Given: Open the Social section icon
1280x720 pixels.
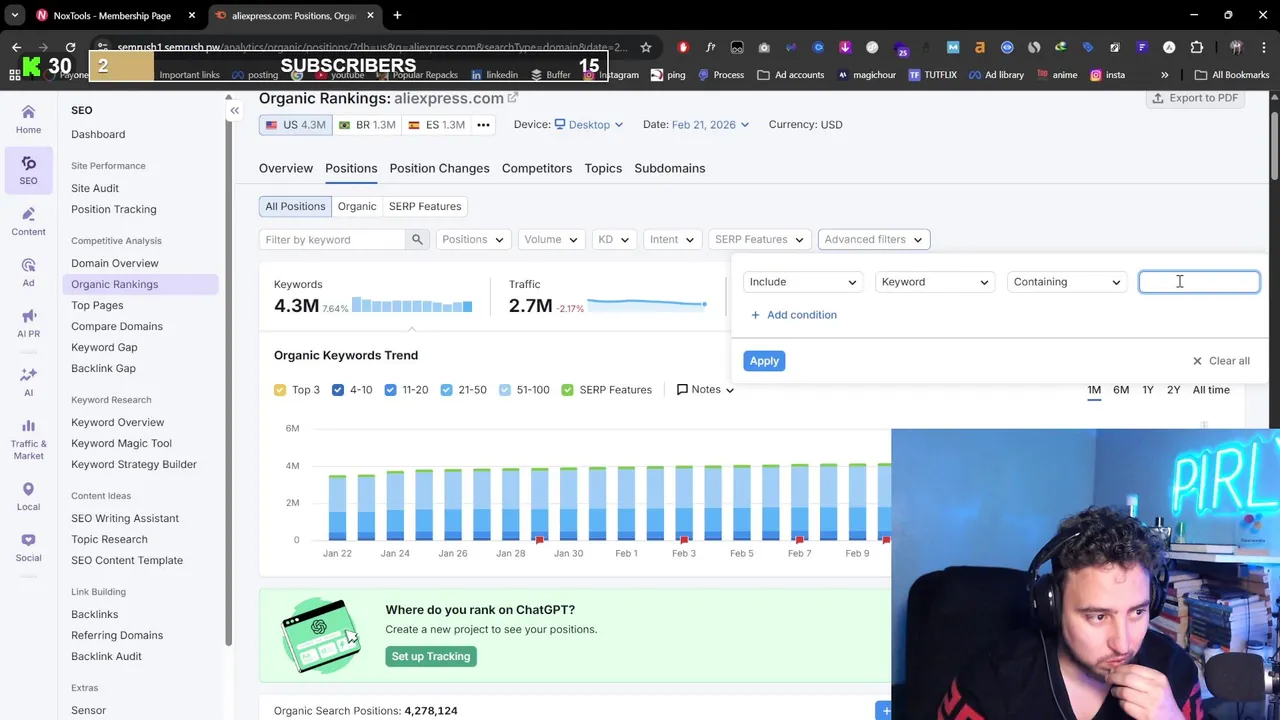Looking at the screenshot, I should (x=28, y=547).
